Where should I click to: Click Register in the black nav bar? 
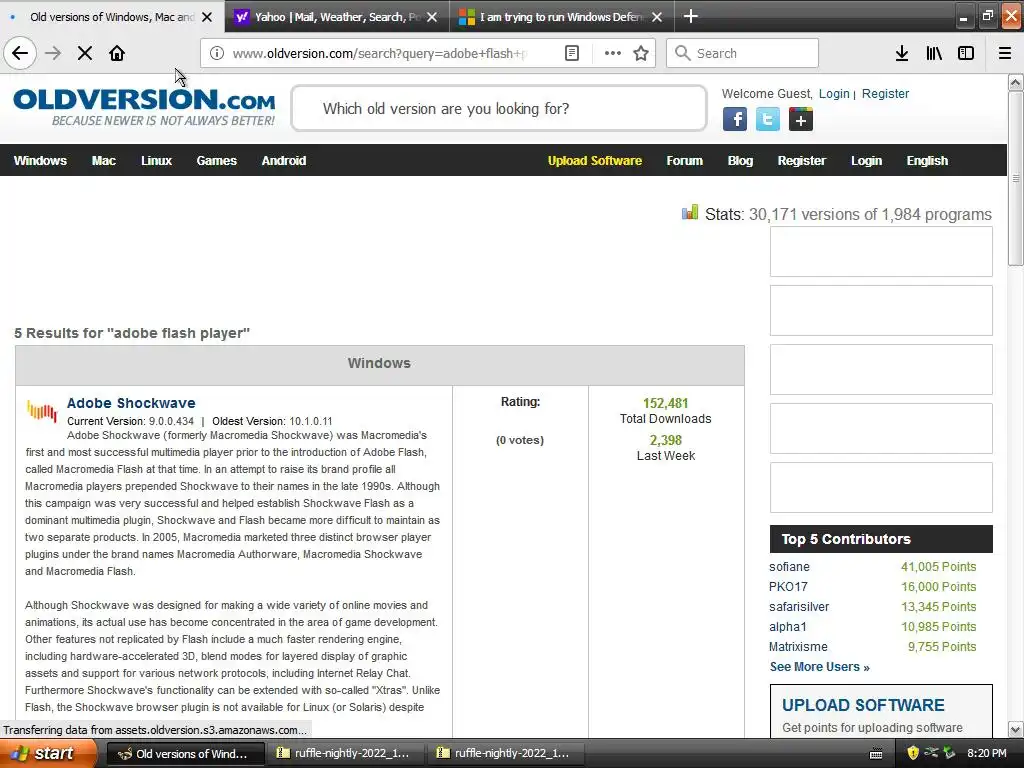coord(801,161)
